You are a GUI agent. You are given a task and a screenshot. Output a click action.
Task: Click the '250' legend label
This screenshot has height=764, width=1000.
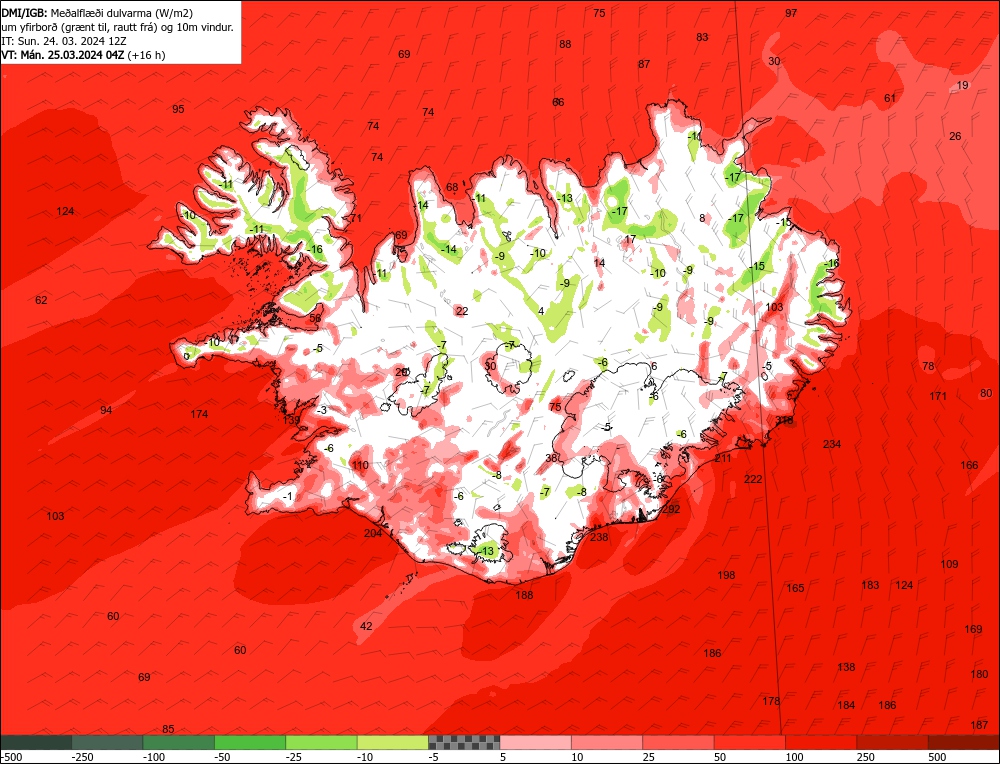click(x=866, y=757)
